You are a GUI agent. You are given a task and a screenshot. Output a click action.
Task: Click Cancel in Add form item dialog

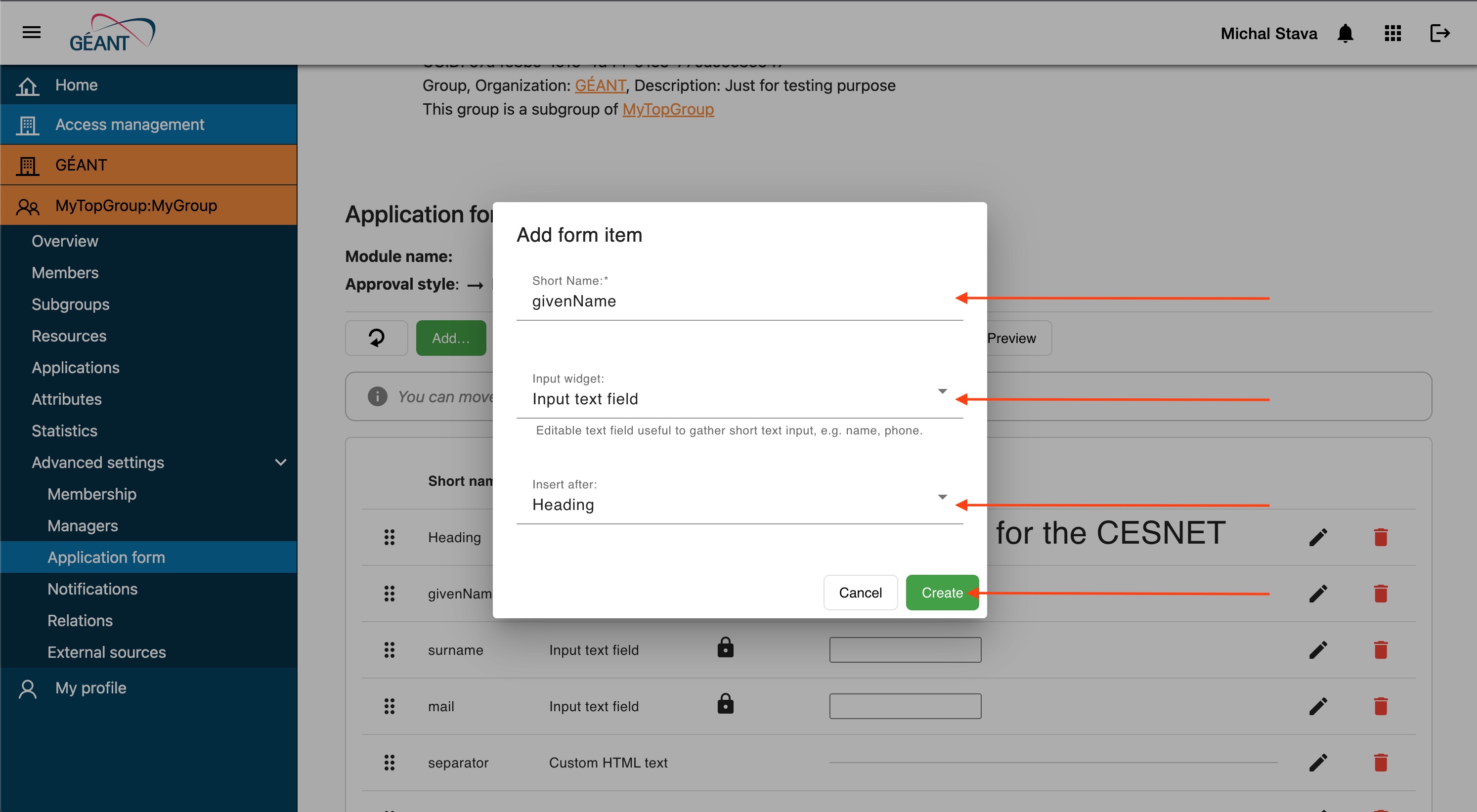(860, 593)
